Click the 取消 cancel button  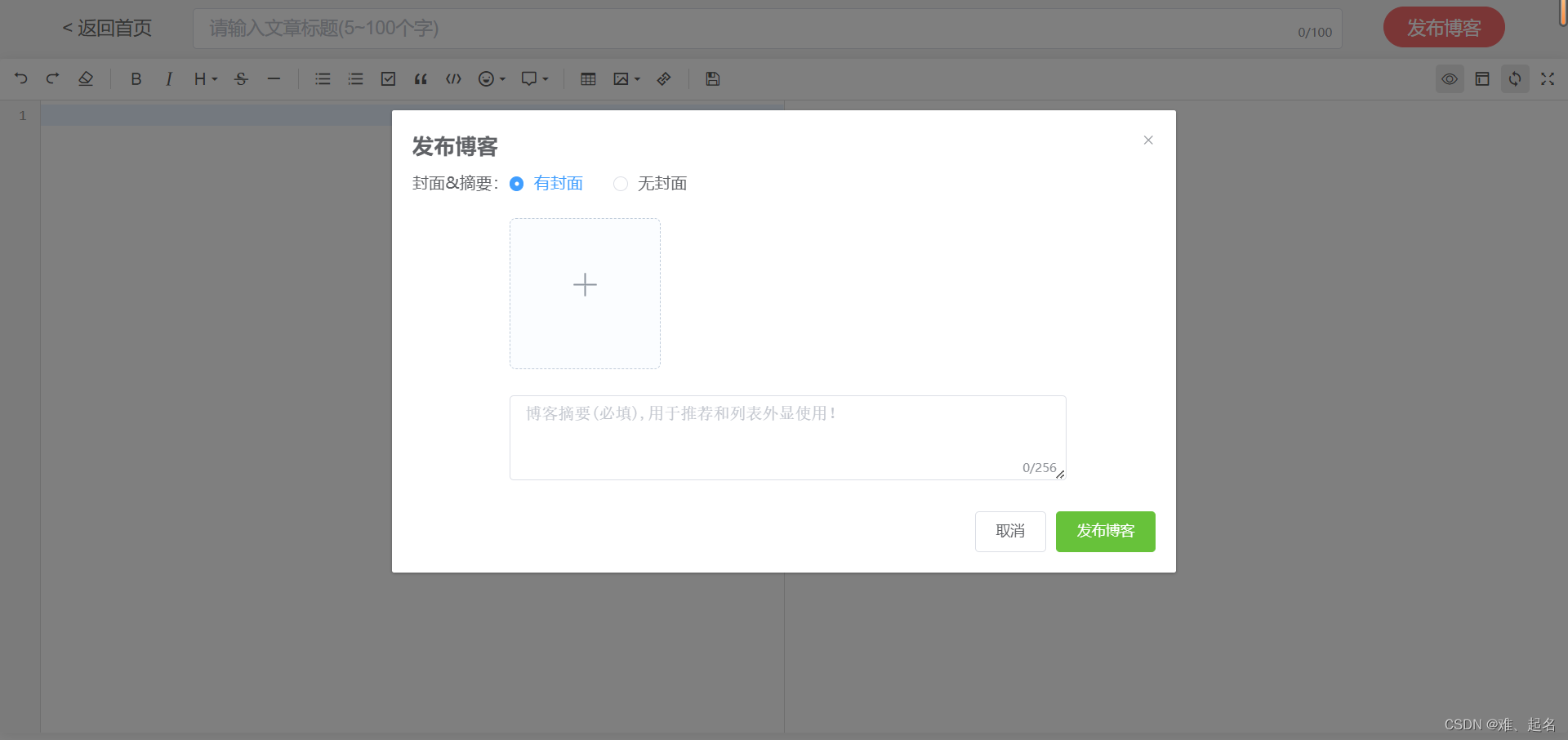1010,532
